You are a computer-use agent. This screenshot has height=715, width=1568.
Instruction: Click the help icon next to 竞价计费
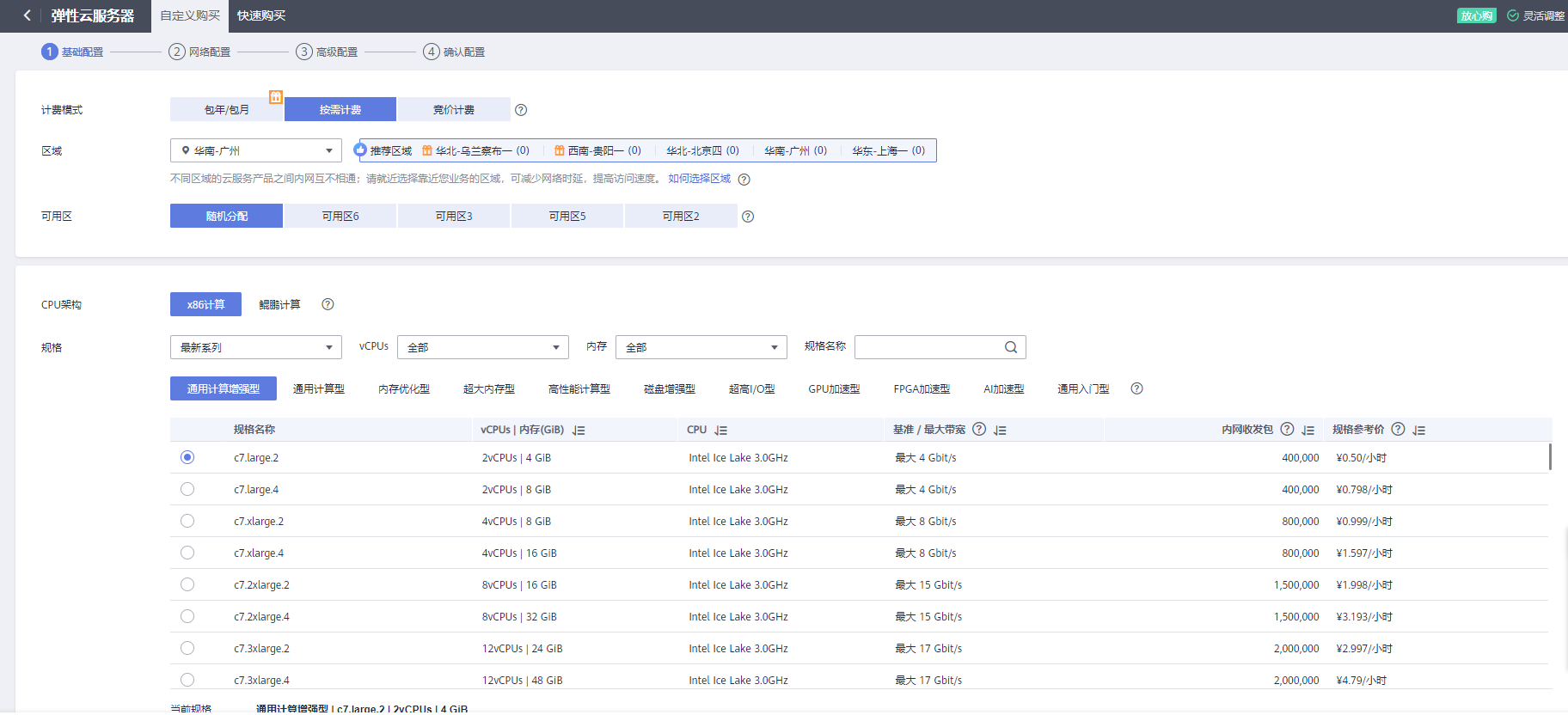[x=521, y=110]
